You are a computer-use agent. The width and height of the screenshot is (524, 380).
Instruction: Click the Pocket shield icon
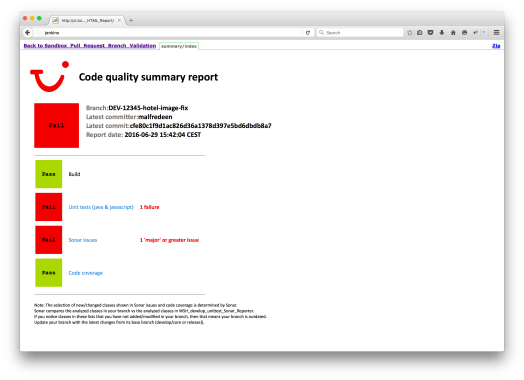pos(430,32)
